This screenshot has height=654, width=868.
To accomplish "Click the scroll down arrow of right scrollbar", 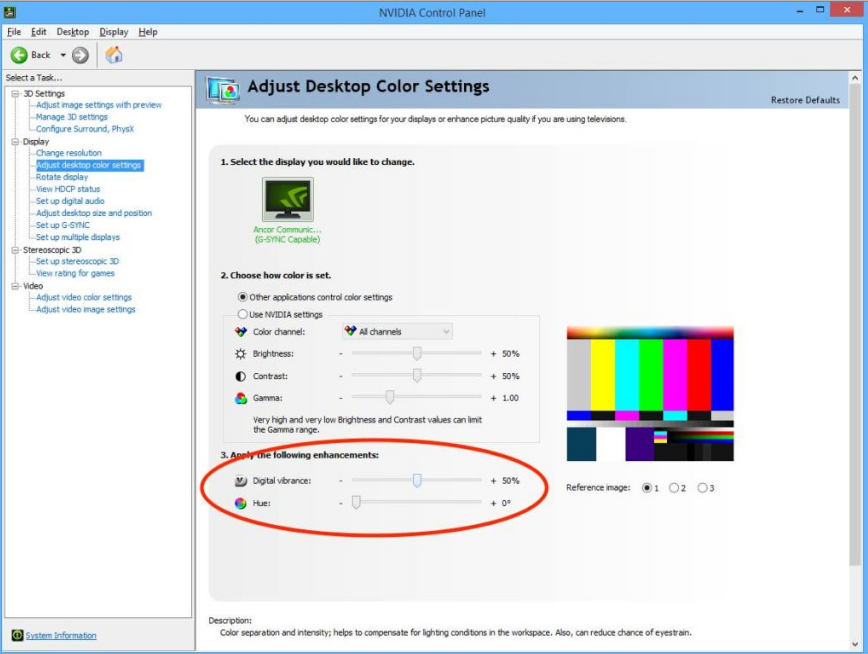I will pos(855,645).
